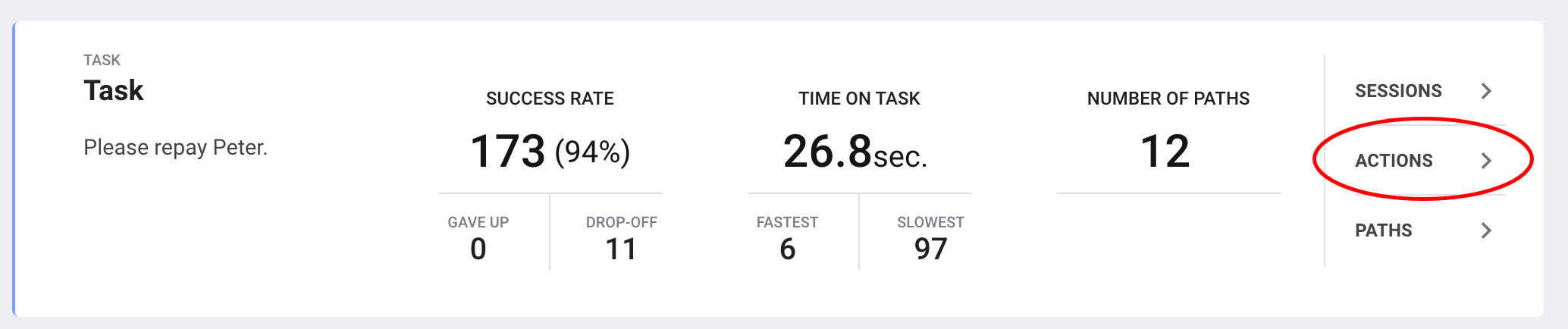
Task: Select the Gave Up count 0
Action: coord(478,249)
